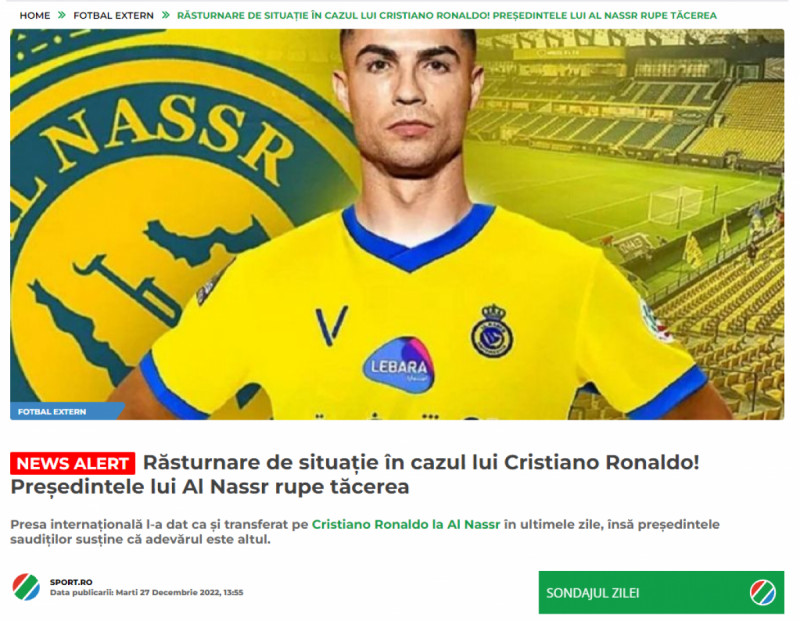The image size is (800, 621).
Task: Click the V brand logo on jersey
Action: coord(331,325)
